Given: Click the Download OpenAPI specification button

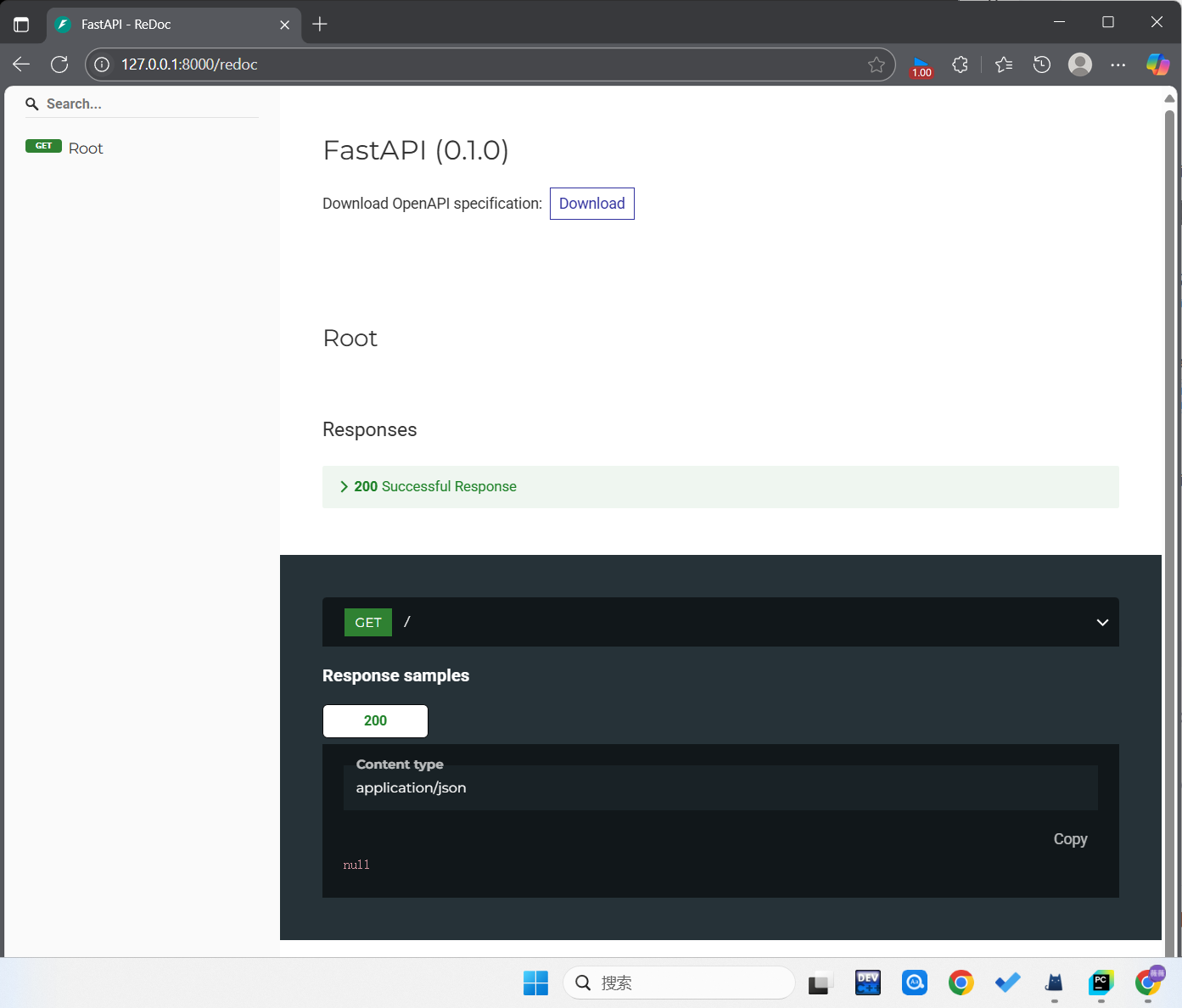Looking at the screenshot, I should 591,204.
